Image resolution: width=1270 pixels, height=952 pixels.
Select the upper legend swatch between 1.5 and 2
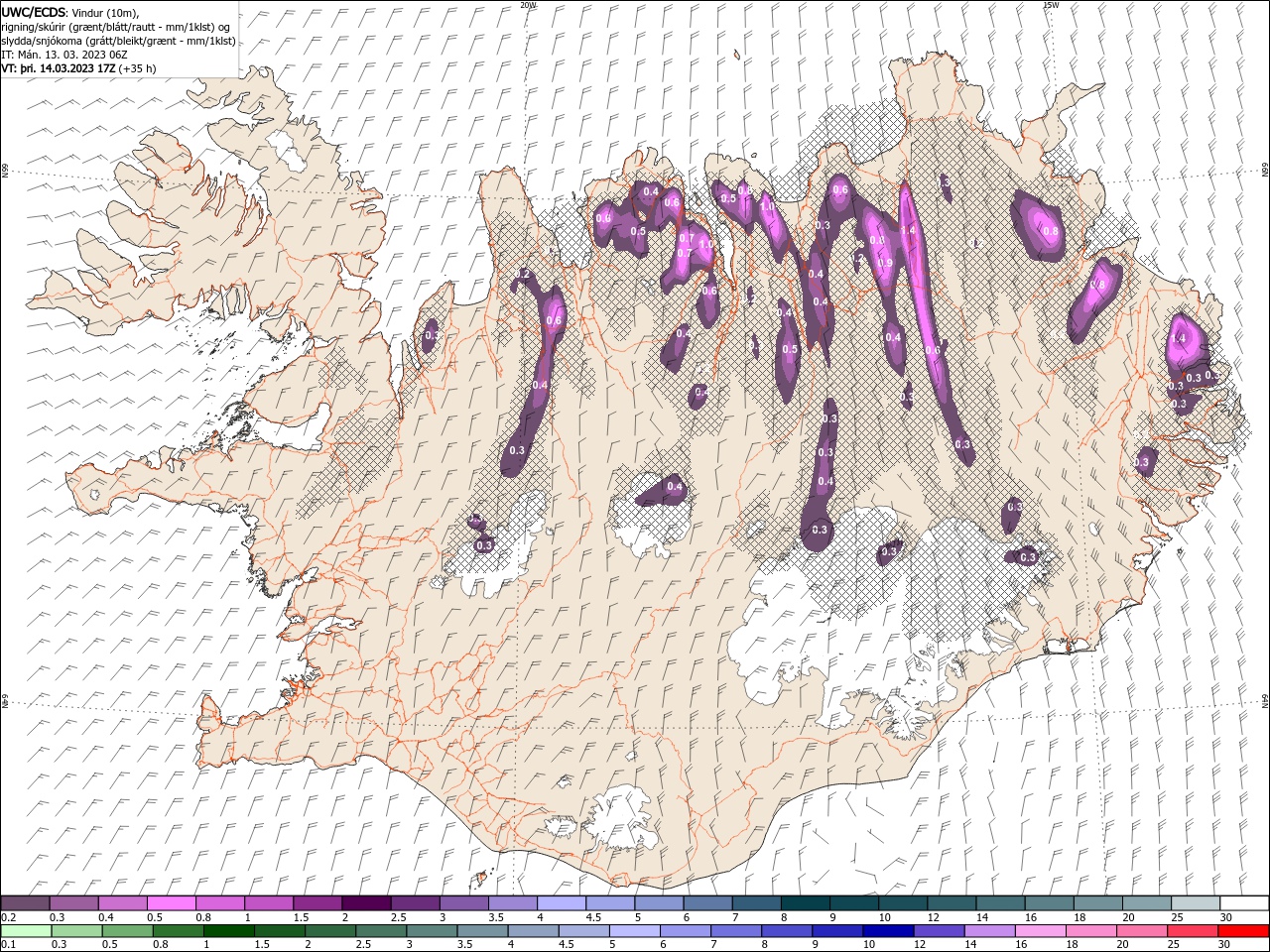click(x=317, y=903)
